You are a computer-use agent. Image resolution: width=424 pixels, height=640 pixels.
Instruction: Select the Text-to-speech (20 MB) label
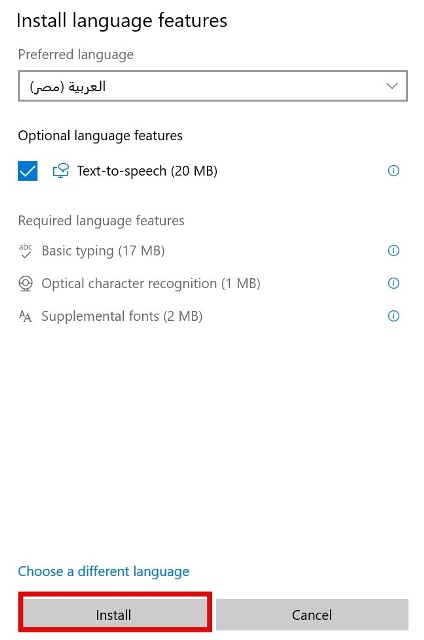(x=147, y=171)
